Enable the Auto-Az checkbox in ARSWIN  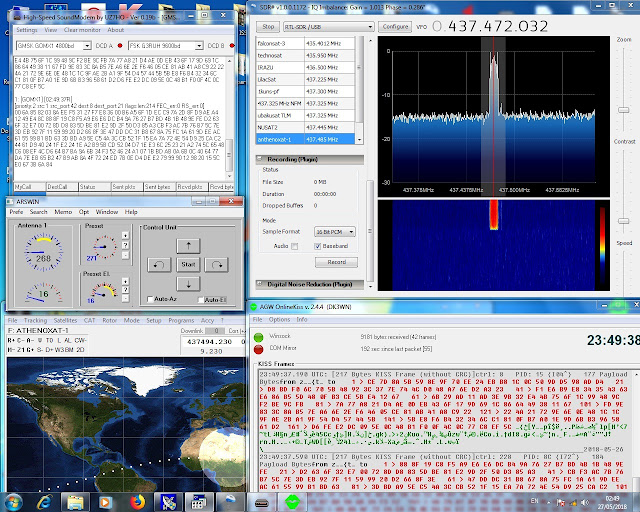(150, 299)
